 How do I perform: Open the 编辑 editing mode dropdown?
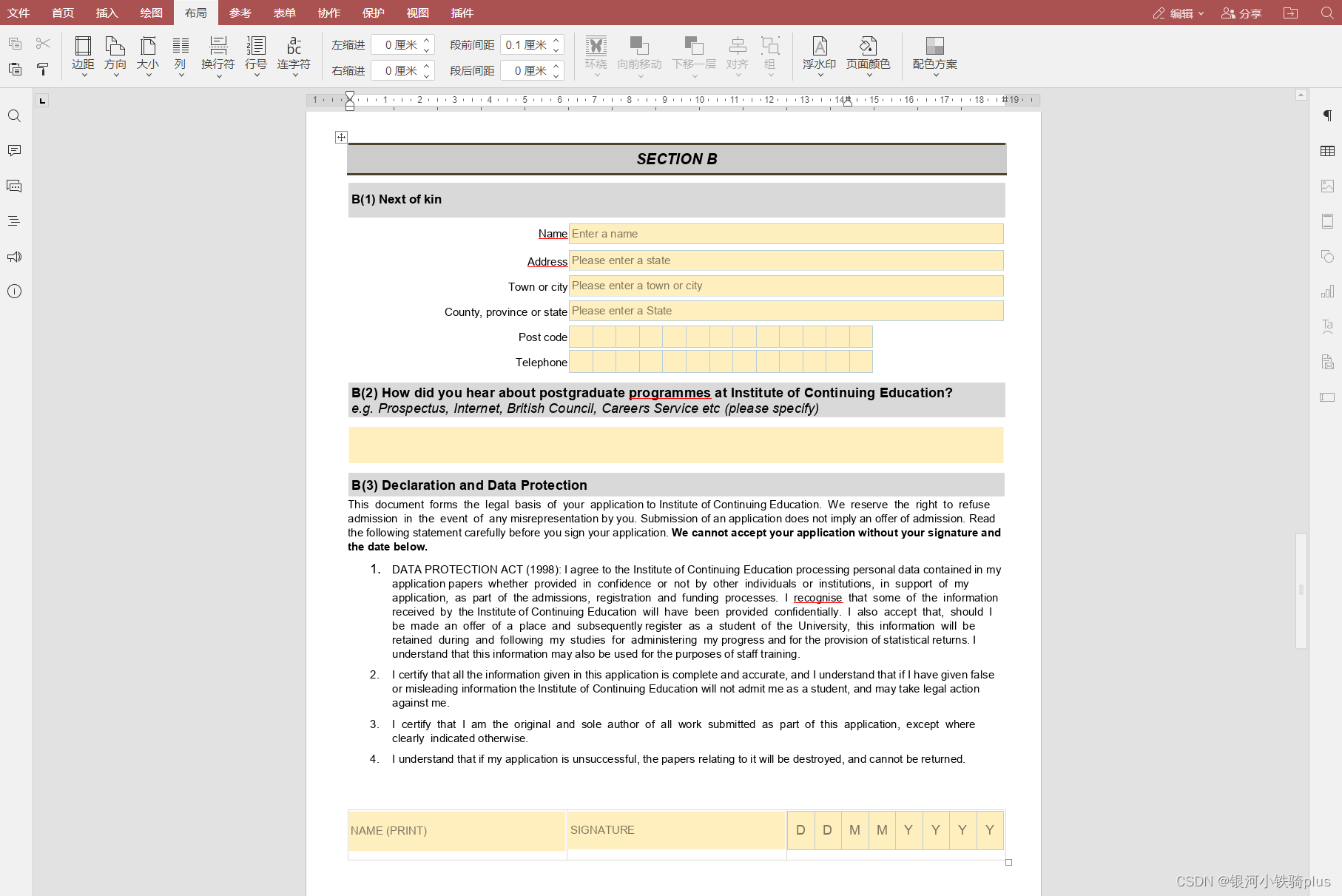(1179, 13)
